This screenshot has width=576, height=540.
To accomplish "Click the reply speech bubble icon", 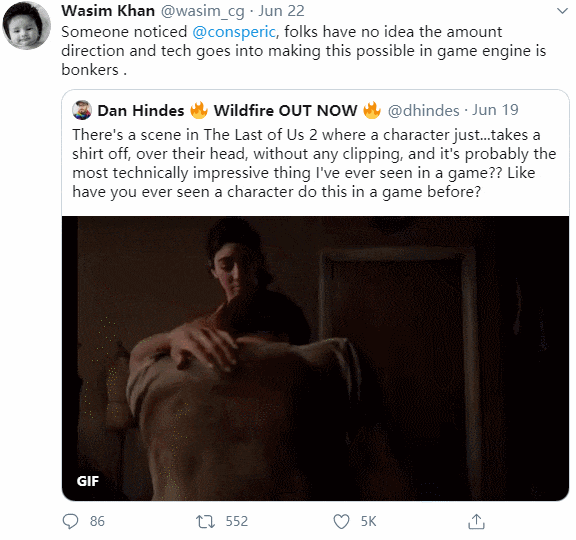I will (x=70, y=521).
